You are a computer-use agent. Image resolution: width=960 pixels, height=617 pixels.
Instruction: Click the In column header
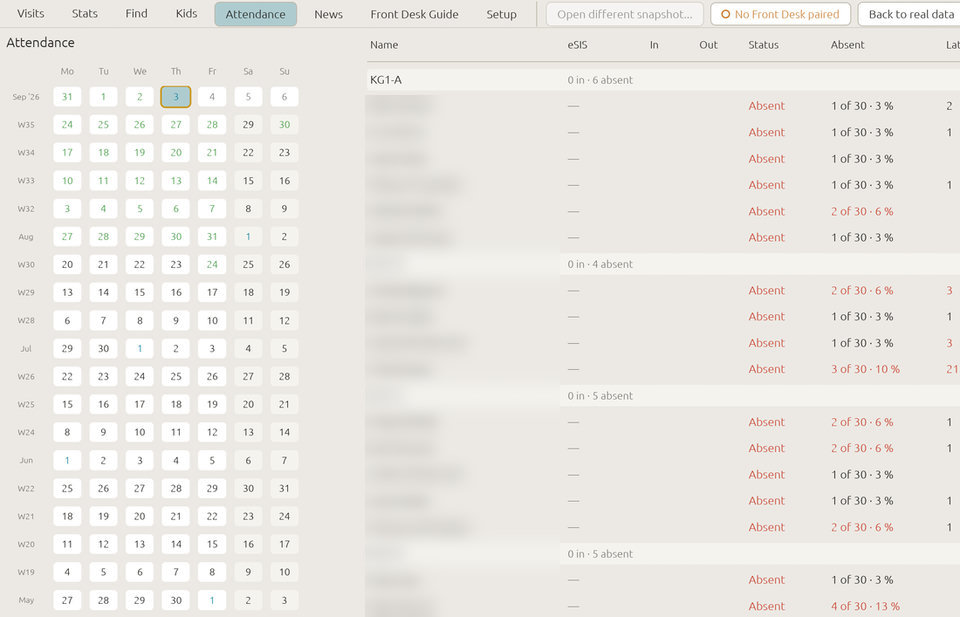click(x=654, y=45)
